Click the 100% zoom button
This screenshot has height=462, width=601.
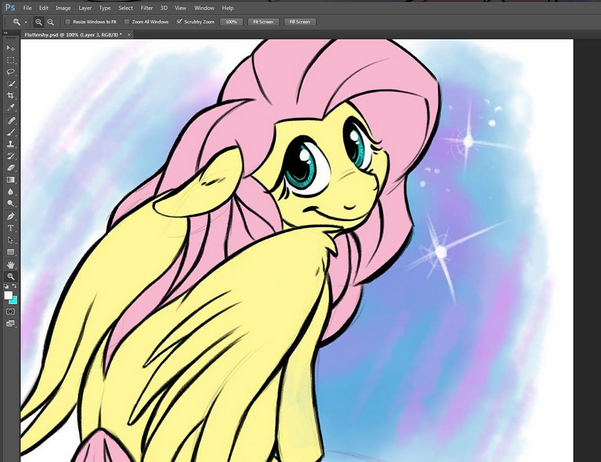pos(231,22)
